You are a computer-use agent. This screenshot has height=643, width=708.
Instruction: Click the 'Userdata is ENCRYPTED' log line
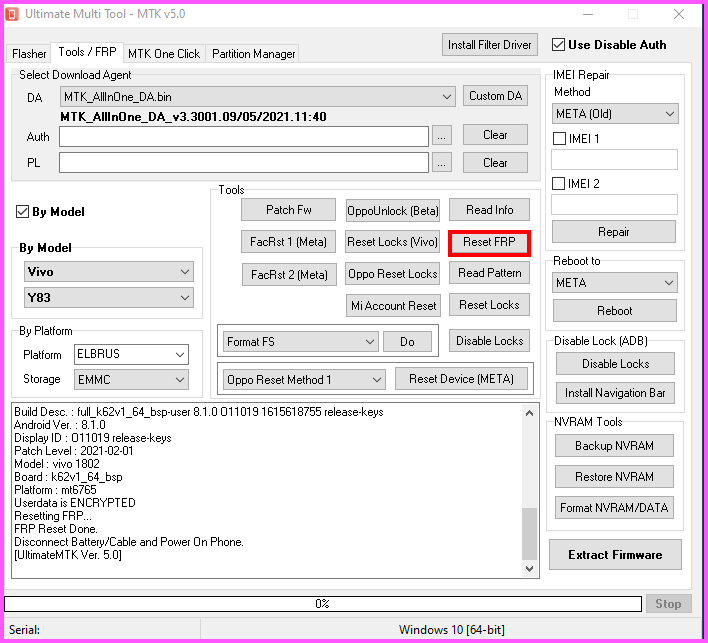[x=75, y=503]
